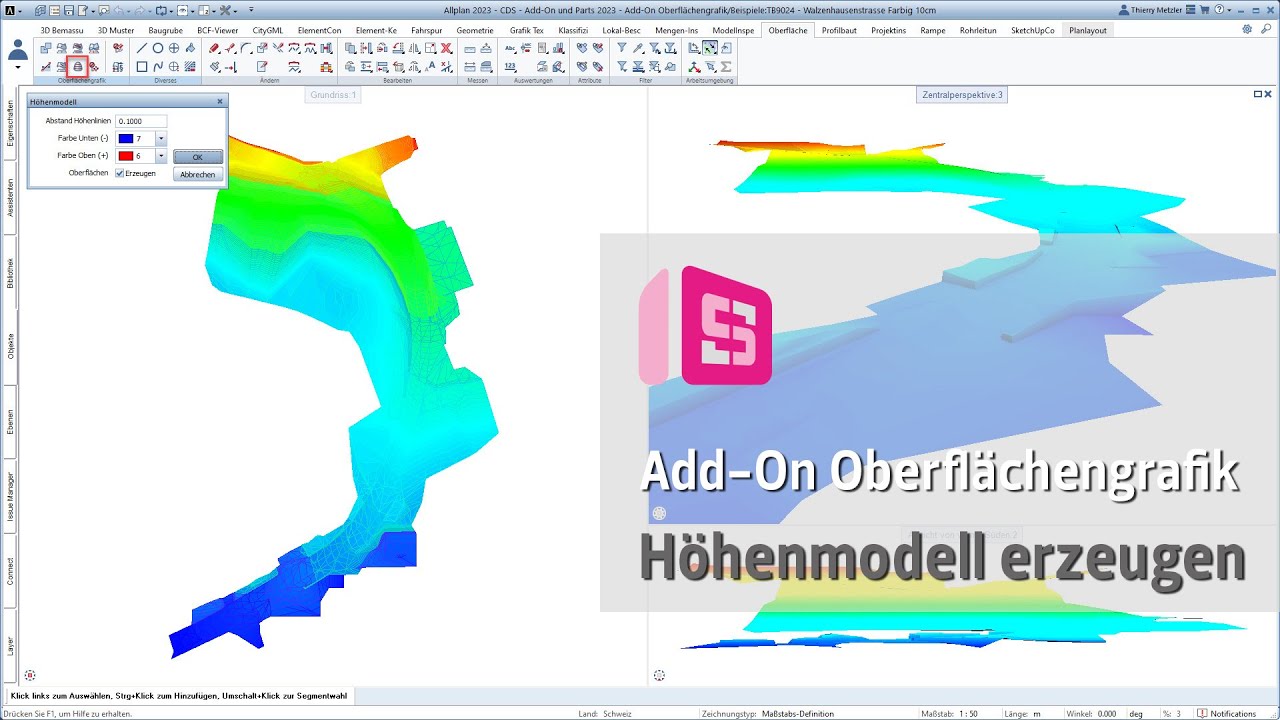Select the circle tool in Diverses group

pos(158,48)
